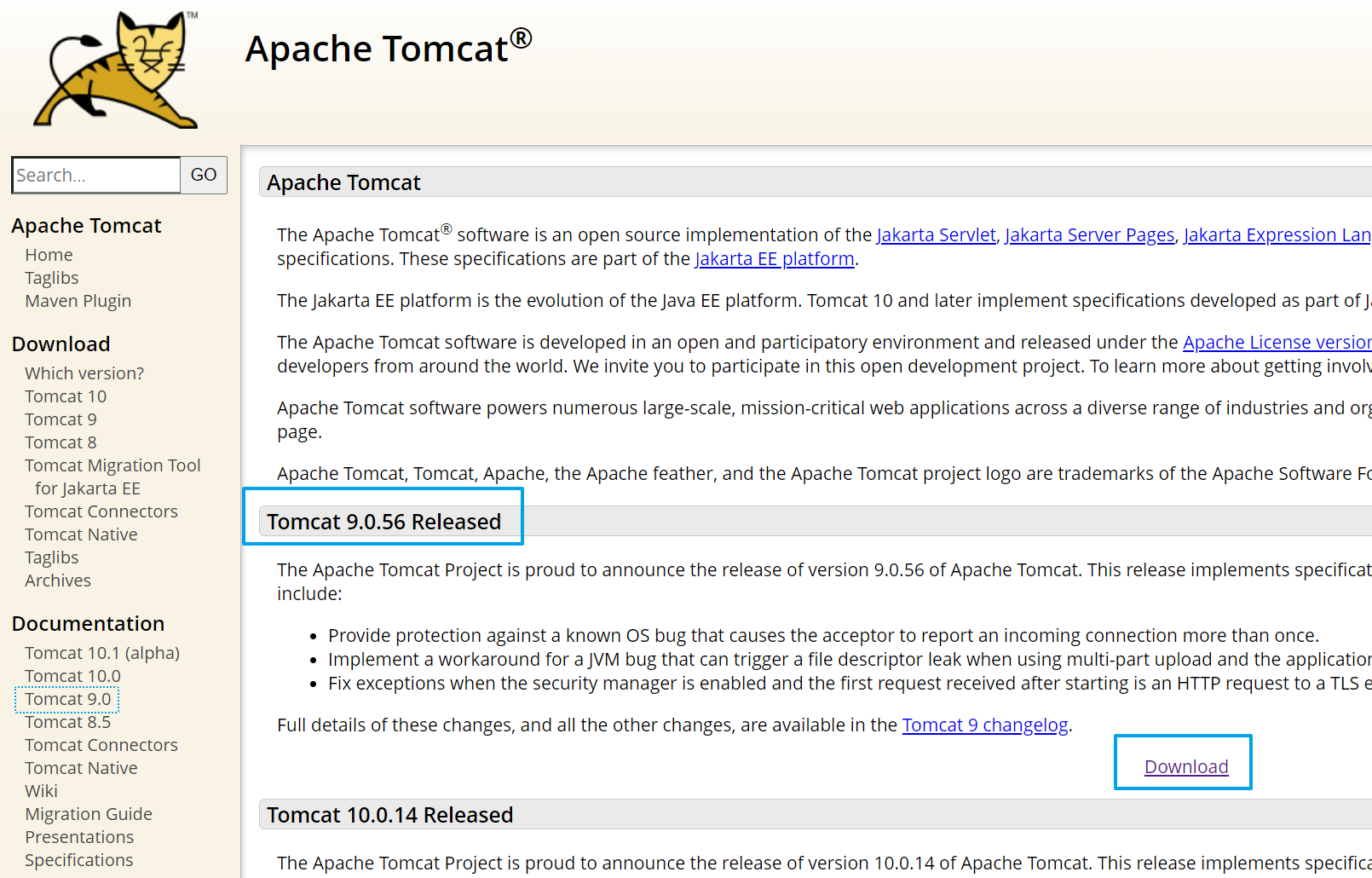The width and height of the screenshot is (1372, 878).
Task: Follow the Jakarta Expression Language link
Action: pos(1277,234)
